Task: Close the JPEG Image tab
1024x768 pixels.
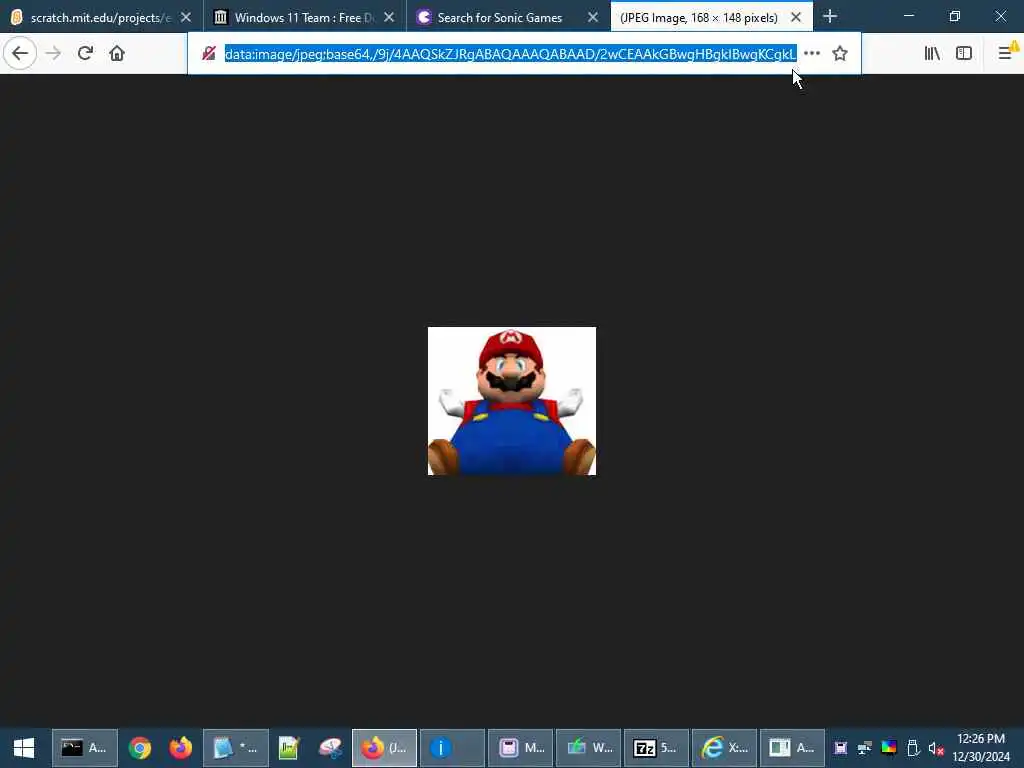Action: pos(796,17)
